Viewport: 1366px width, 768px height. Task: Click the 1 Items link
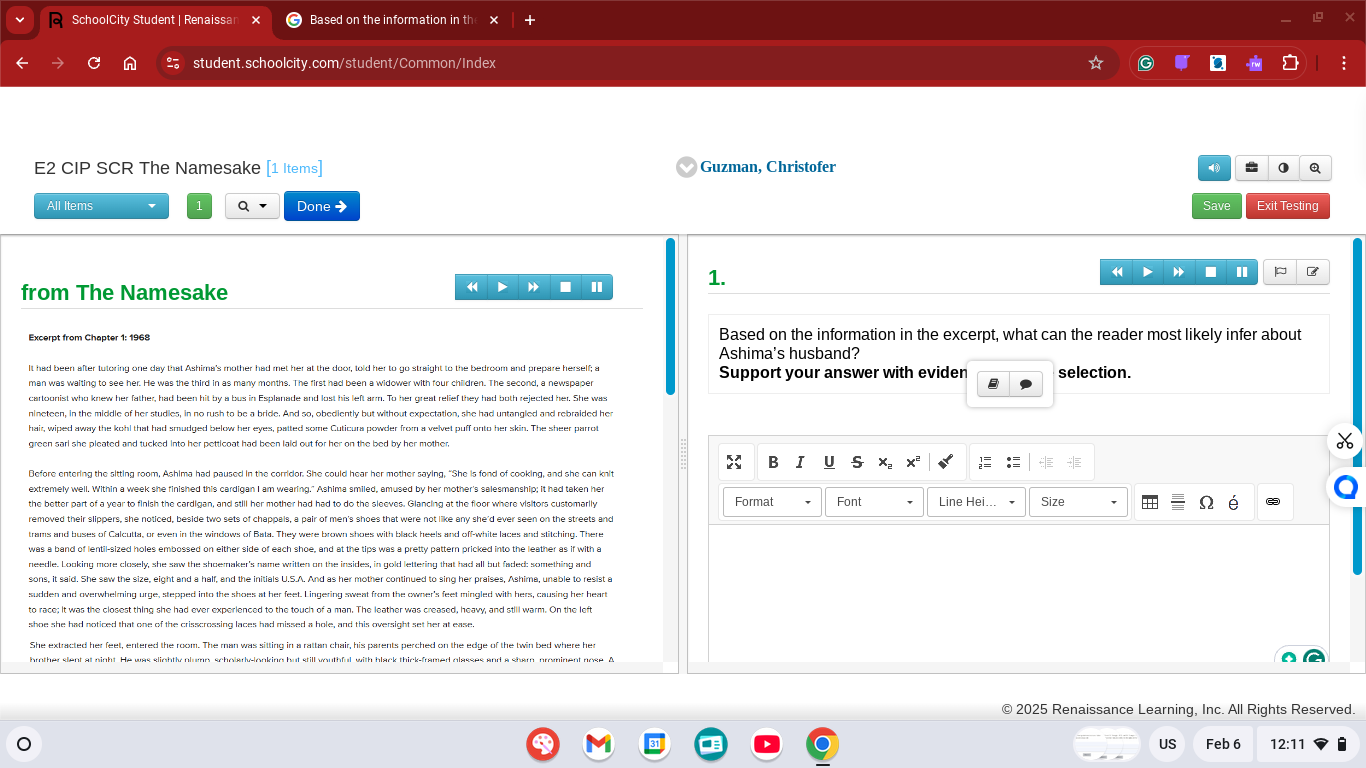point(294,168)
